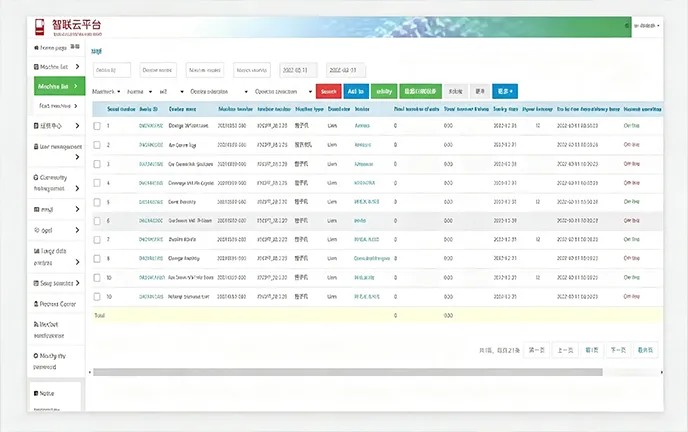
Task: Click the Device ID search field
Action: (112, 70)
